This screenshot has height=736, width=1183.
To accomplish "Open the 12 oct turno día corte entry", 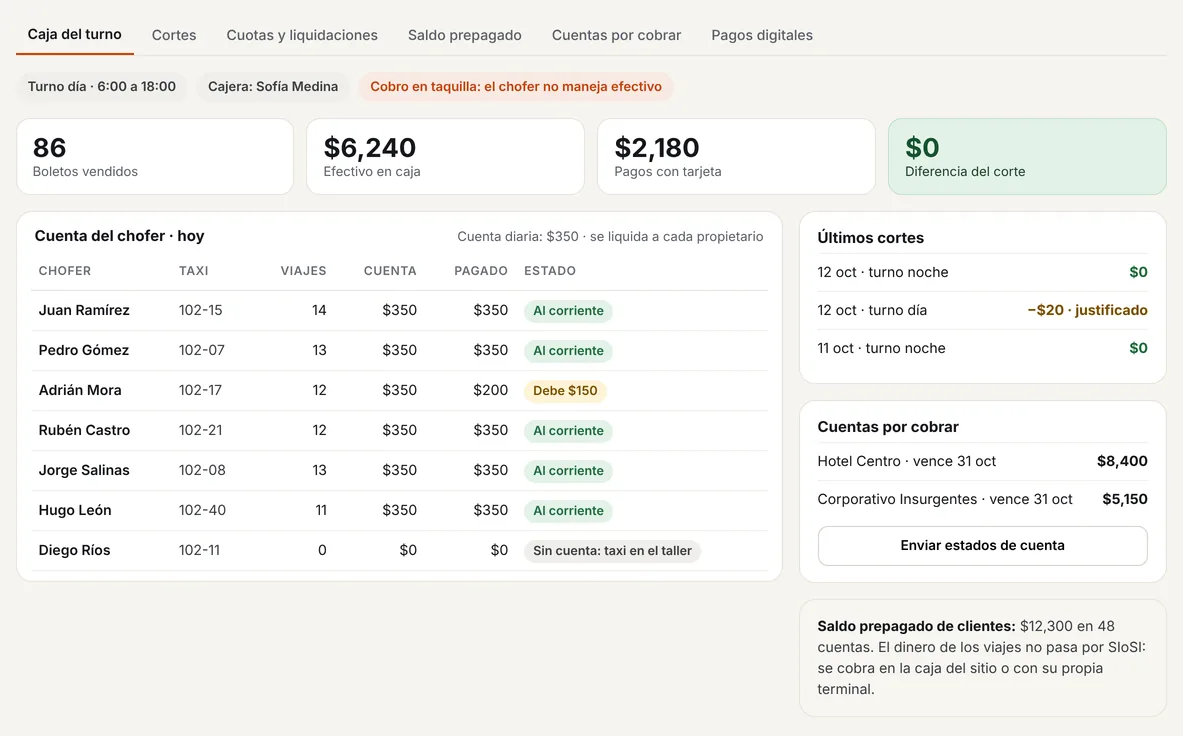I will pos(982,310).
